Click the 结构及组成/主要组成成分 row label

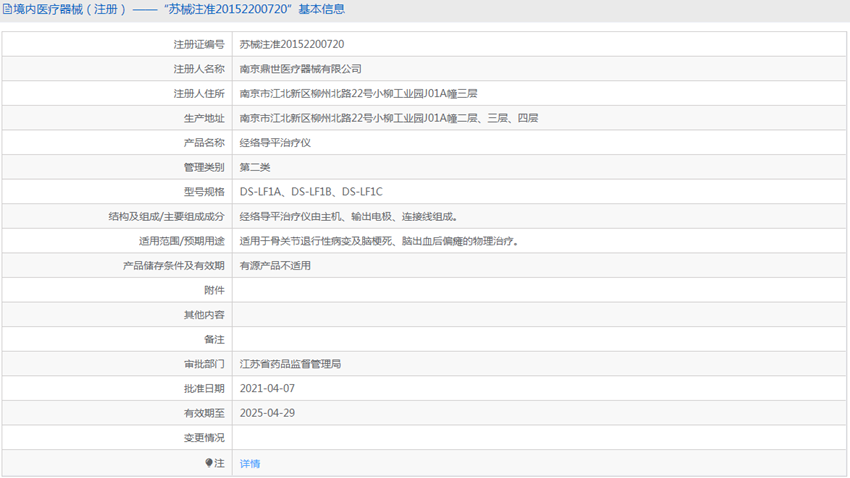pos(166,217)
